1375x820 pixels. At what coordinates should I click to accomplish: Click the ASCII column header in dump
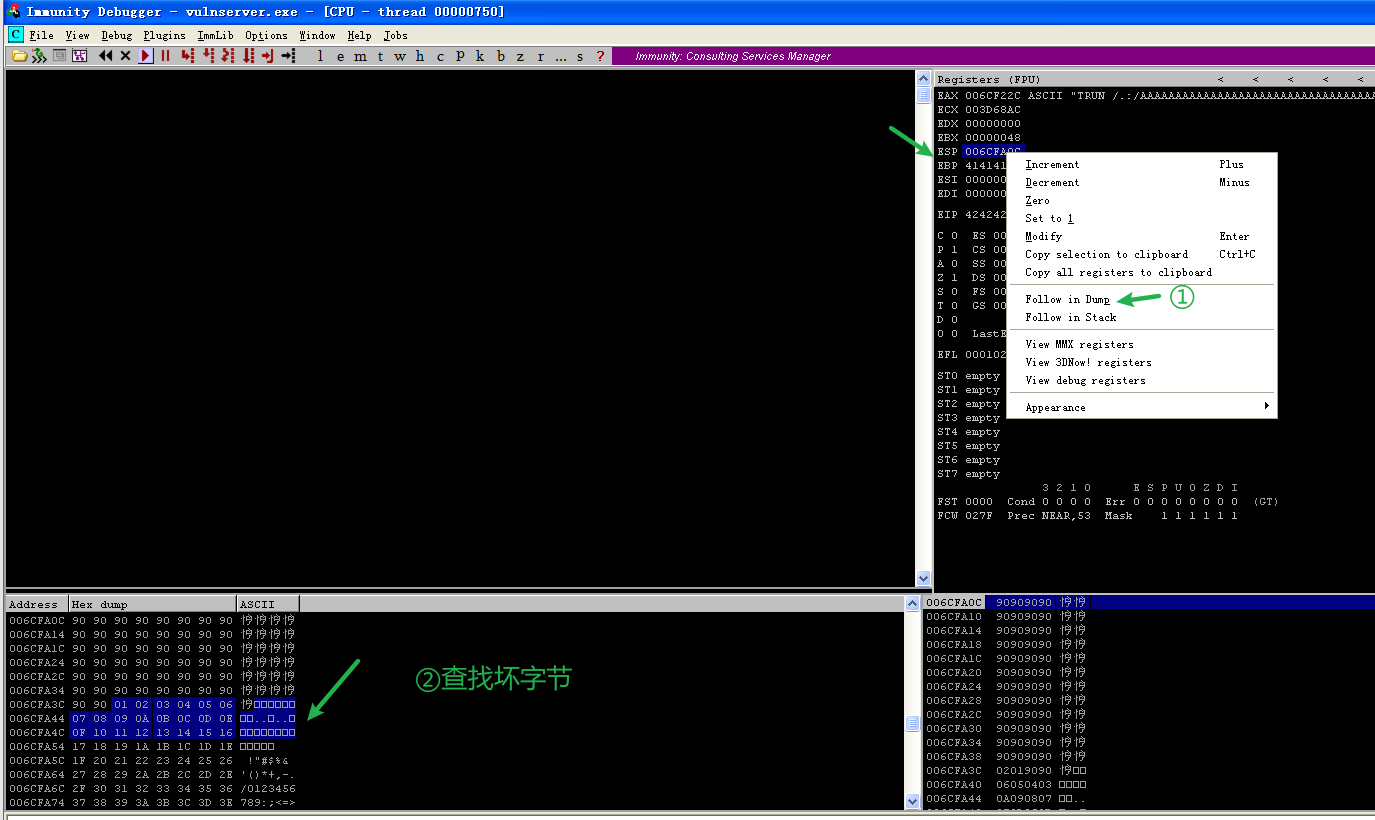coord(268,604)
